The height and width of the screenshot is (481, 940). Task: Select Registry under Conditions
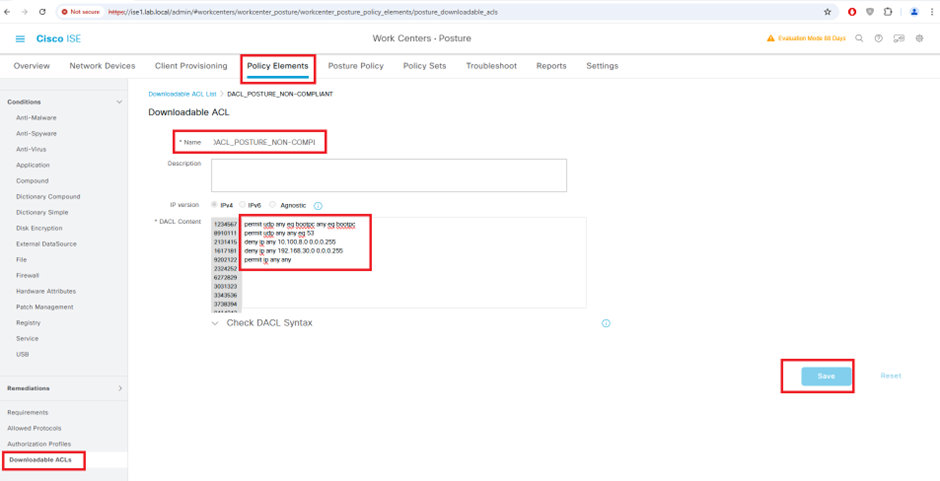[x=28, y=323]
